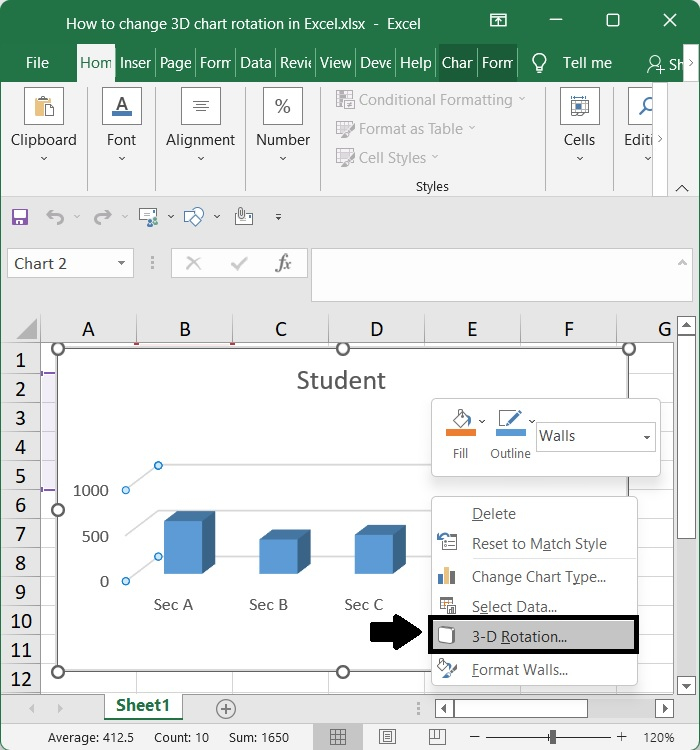Switch to the View ribbon tab
700x750 pixels.
click(335, 63)
